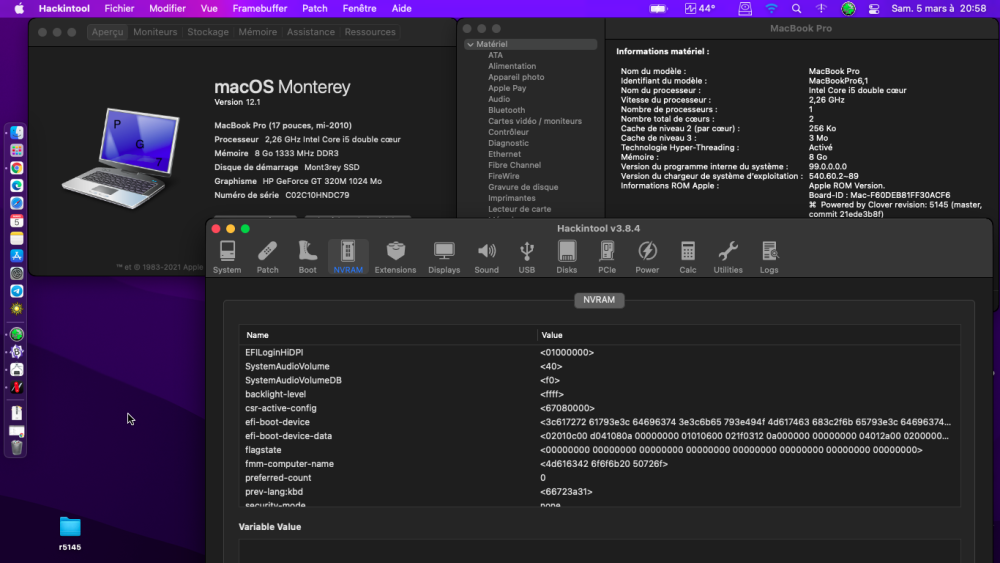Select Audio in System Information sidebar
1000x563 pixels.
(x=499, y=99)
